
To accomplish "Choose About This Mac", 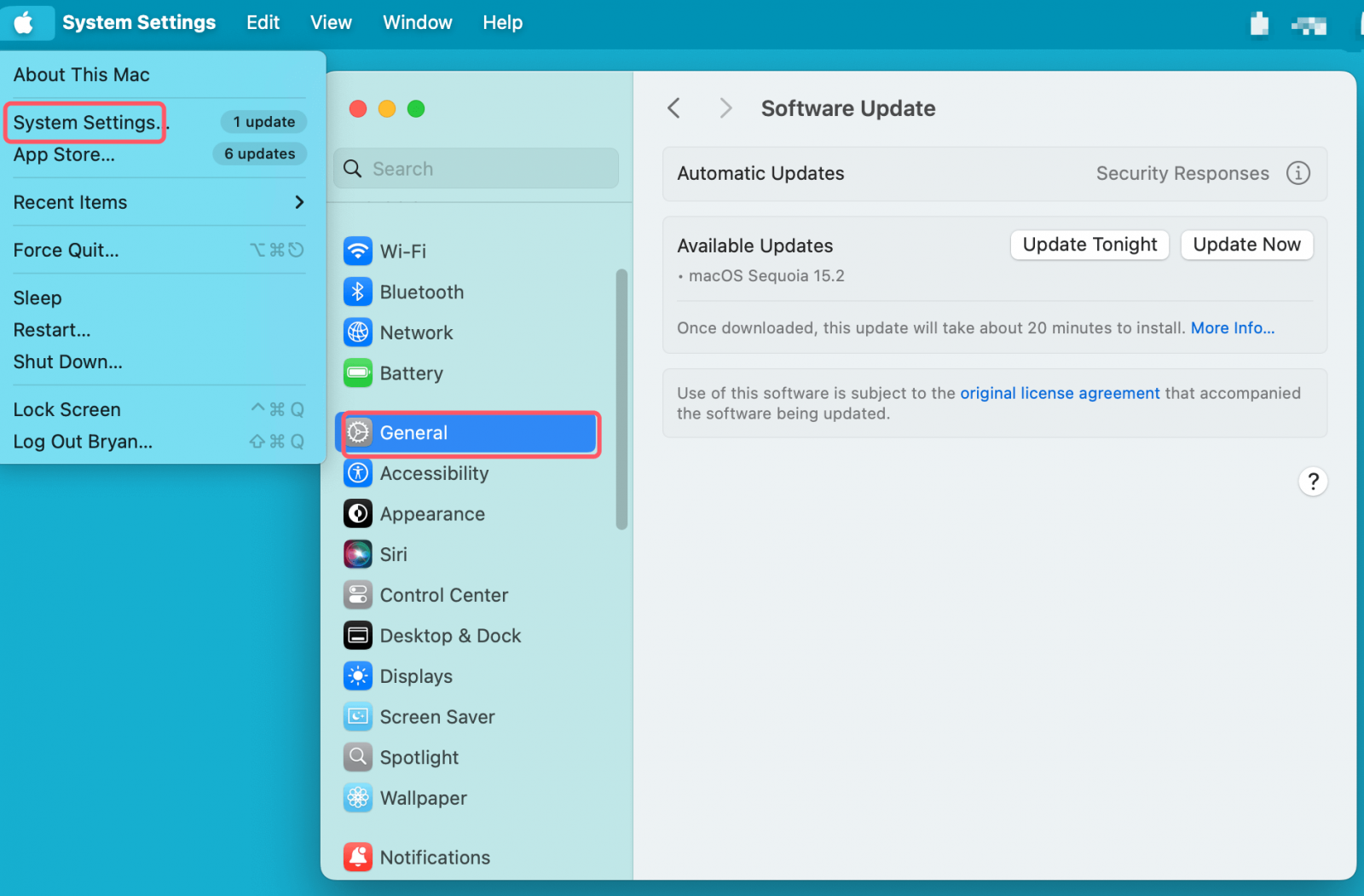I will pyautogui.click(x=82, y=75).
